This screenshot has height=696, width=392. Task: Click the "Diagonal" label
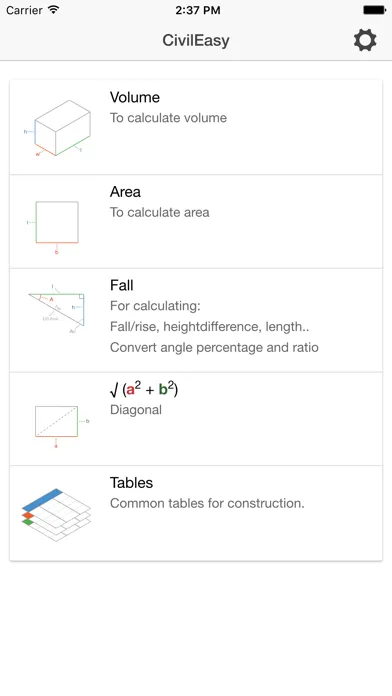click(x=136, y=410)
